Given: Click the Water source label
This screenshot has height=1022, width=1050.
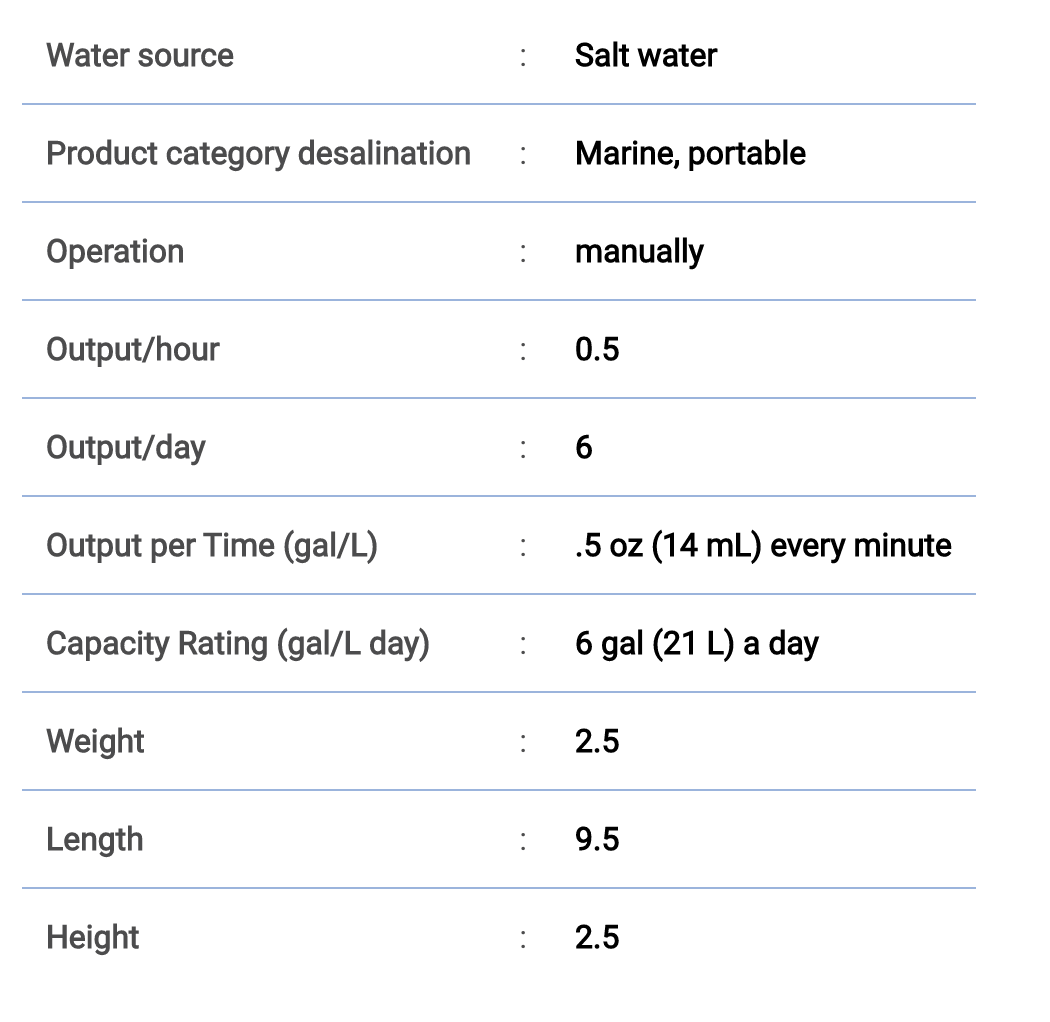Looking at the screenshot, I should 140,55.
